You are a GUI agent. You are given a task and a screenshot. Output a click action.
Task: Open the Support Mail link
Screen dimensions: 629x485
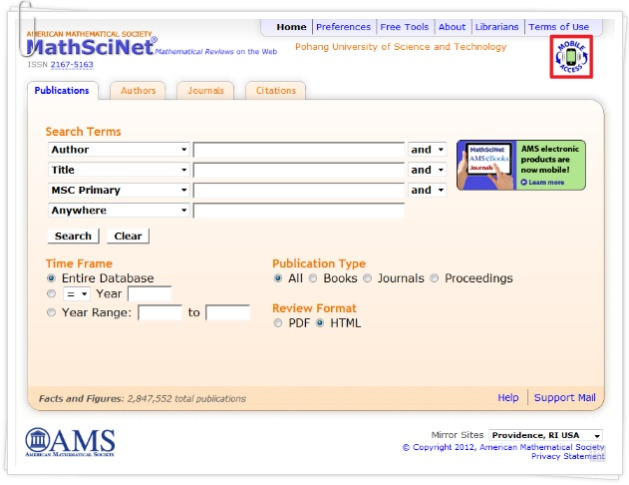point(564,398)
